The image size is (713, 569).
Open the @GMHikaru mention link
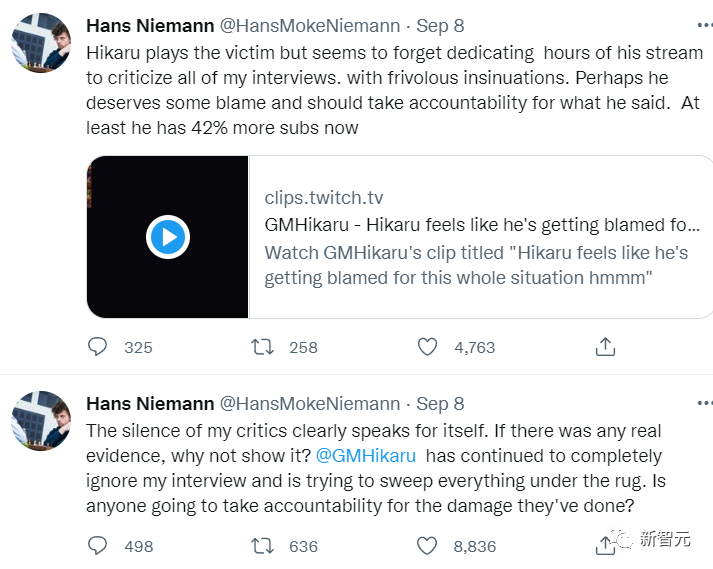click(365, 456)
